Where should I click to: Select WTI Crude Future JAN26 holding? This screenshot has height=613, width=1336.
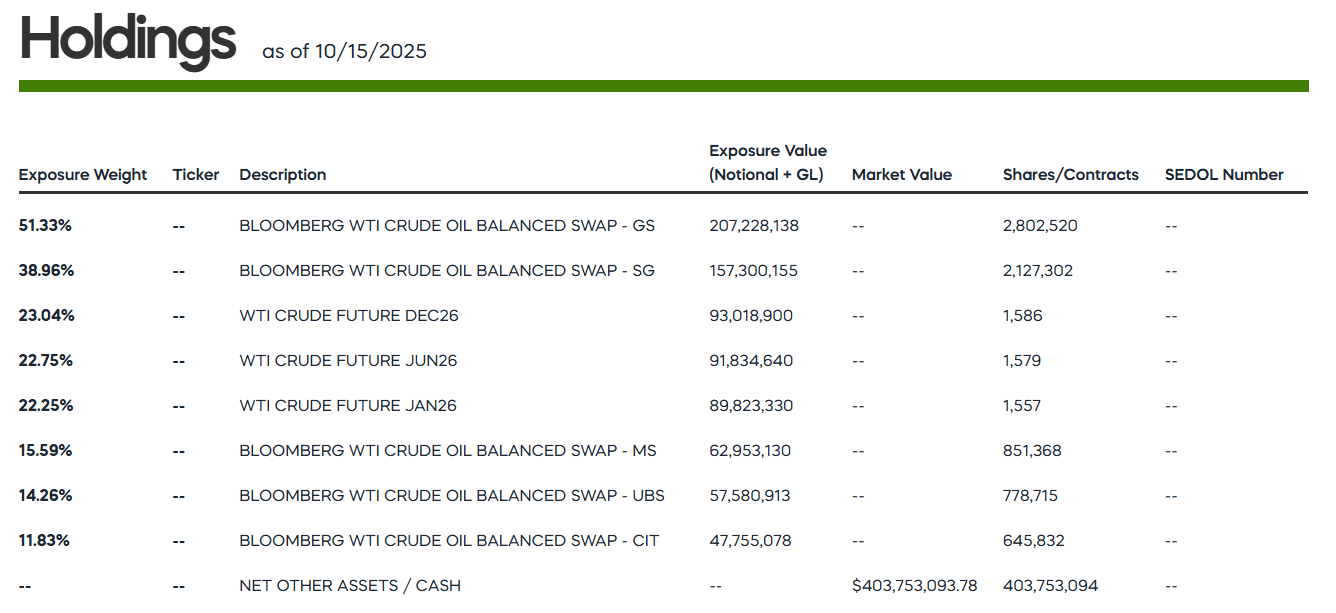pyautogui.click(x=348, y=406)
